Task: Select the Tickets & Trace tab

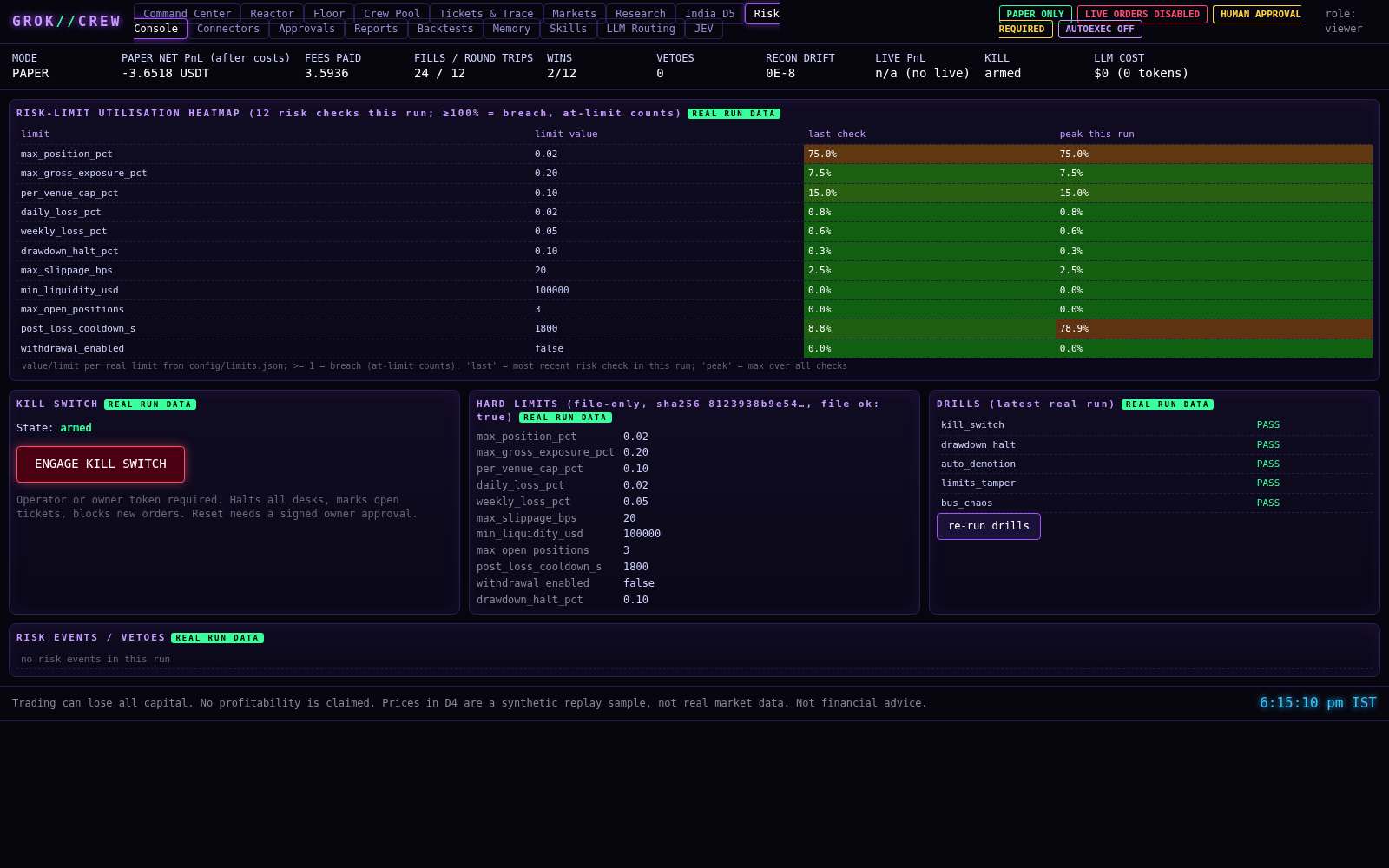Action: coord(486,13)
